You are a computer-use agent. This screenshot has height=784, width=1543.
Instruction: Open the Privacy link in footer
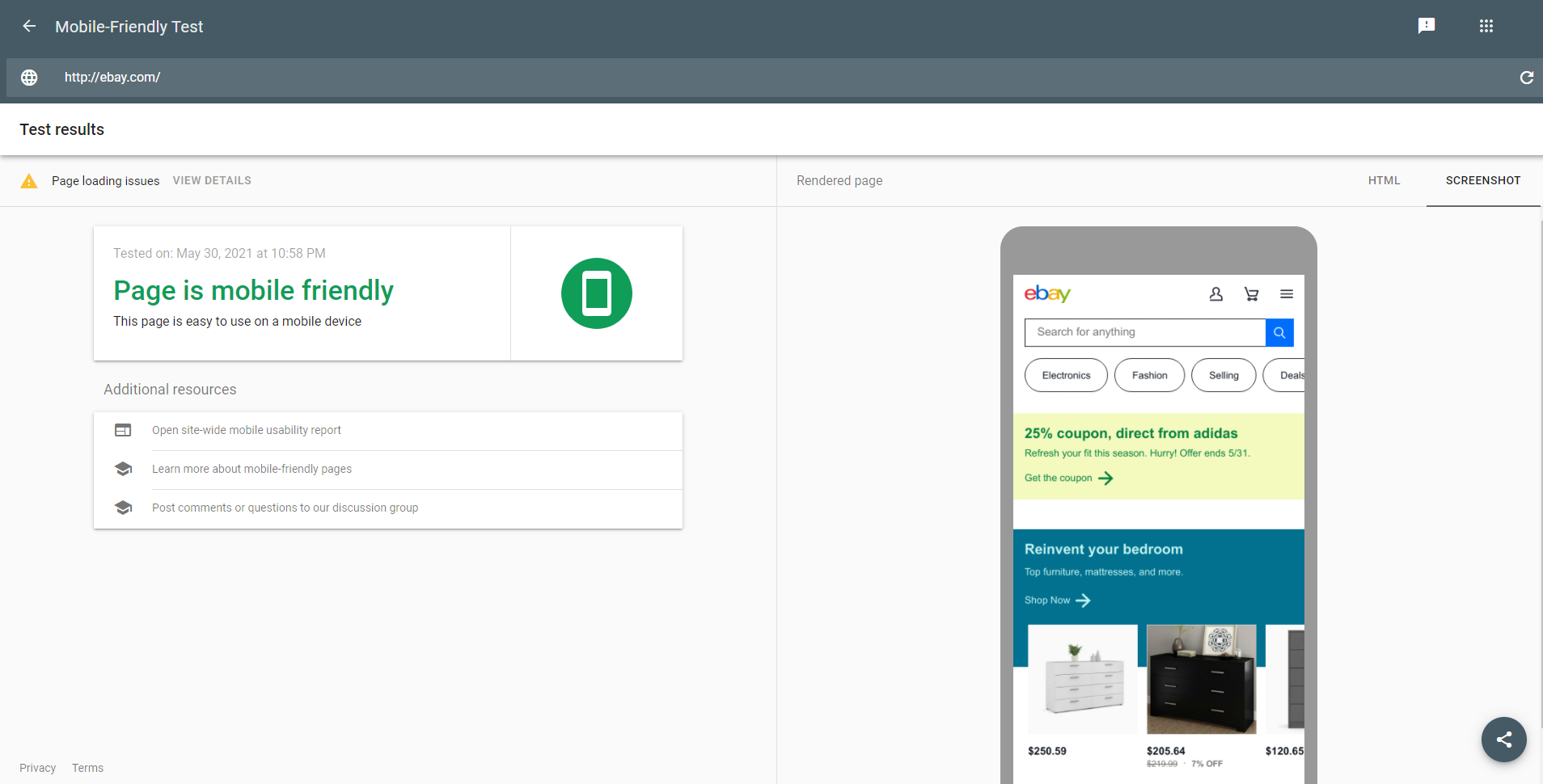click(x=38, y=768)
